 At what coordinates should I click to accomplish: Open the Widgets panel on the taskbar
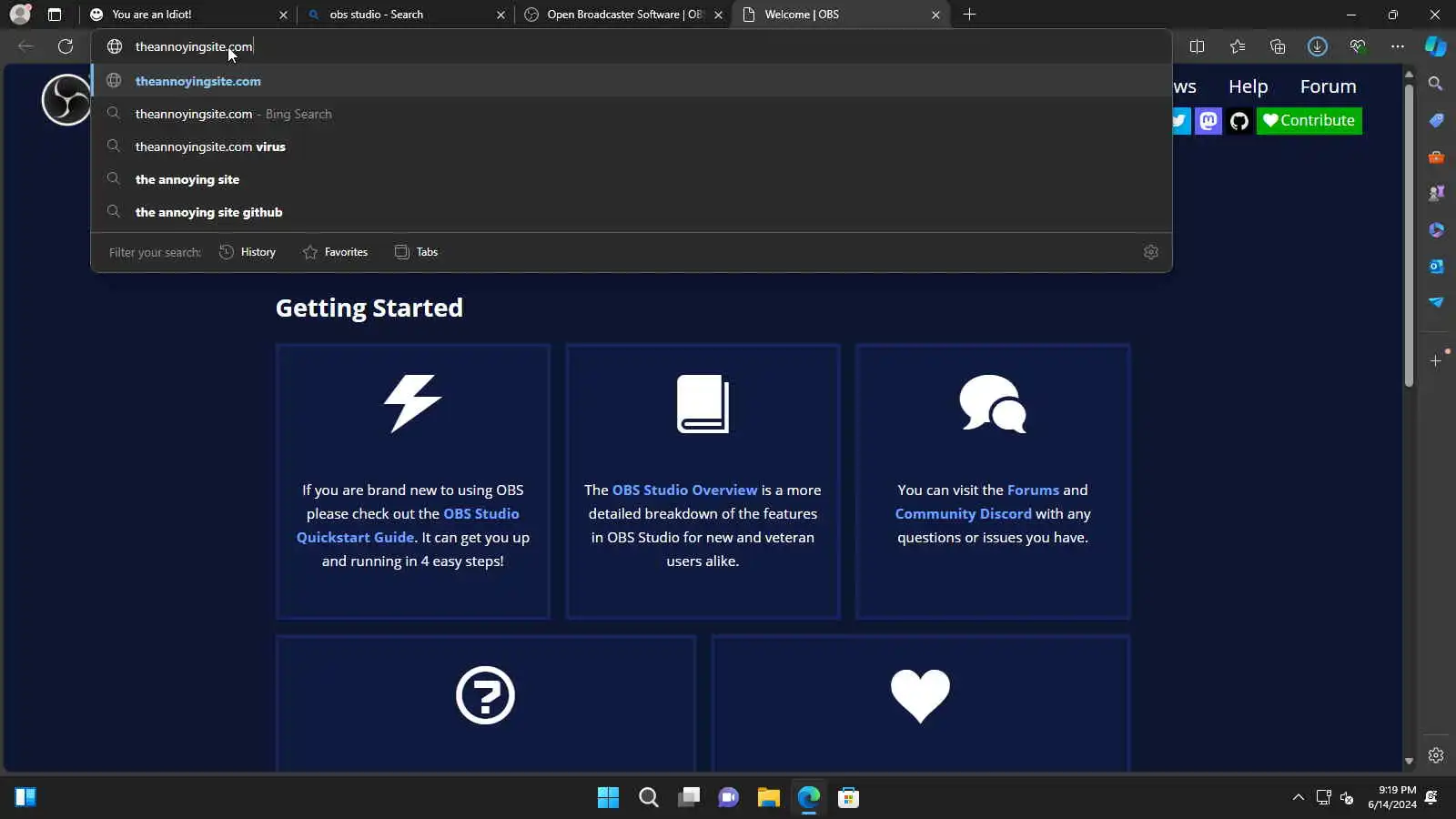[25, 797]
